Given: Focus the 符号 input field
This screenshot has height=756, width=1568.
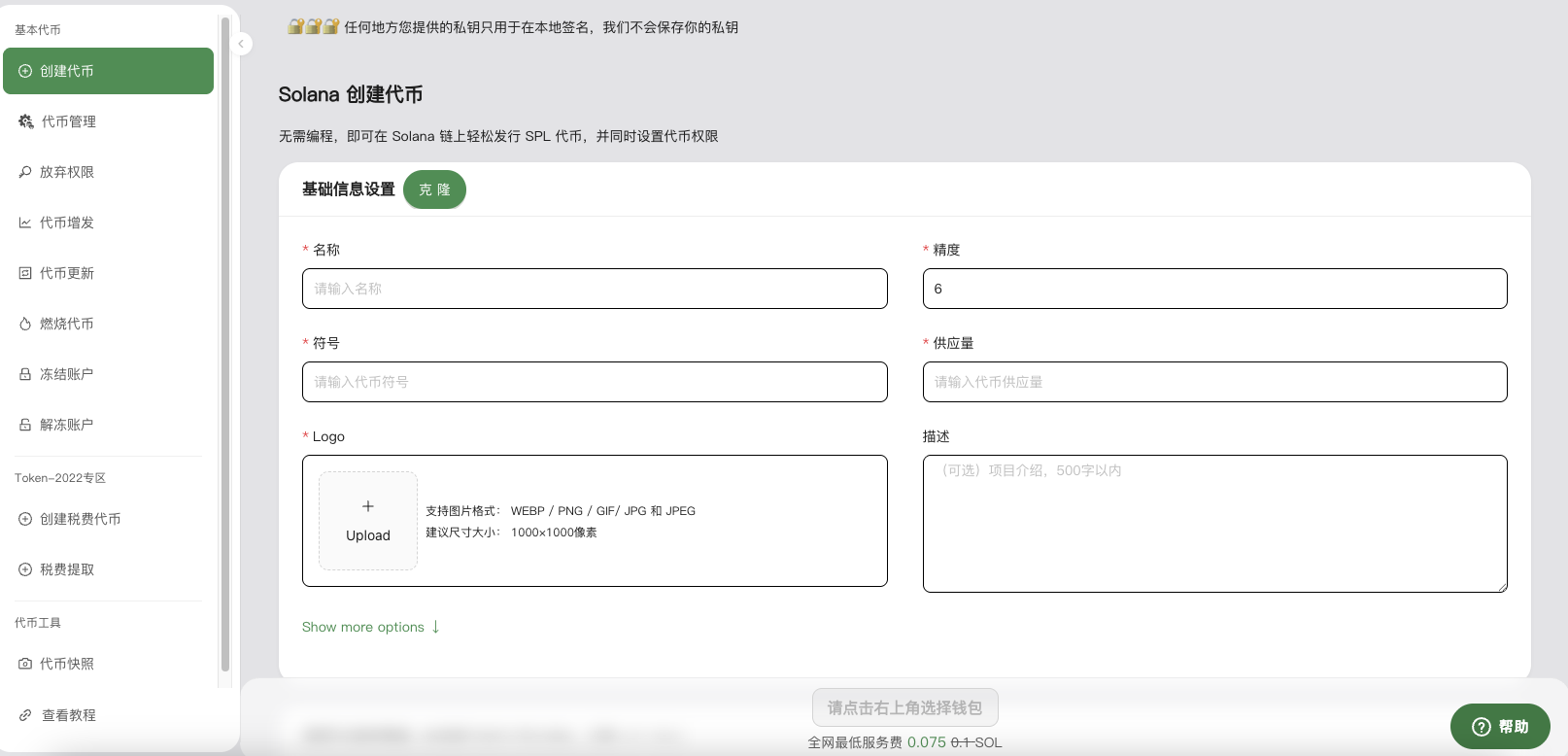Looking at the screenshot, I should pyautogui.click(x=595, y=382).
